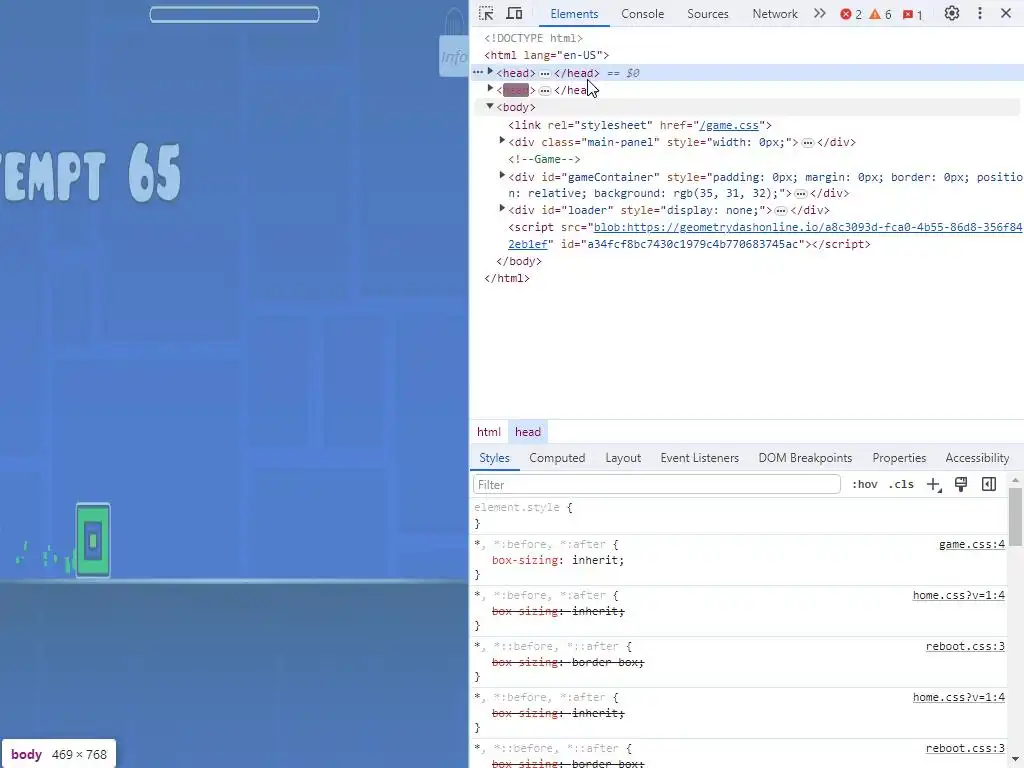
Task: Open DevTools settings gear
Action: tap(952, 13)
